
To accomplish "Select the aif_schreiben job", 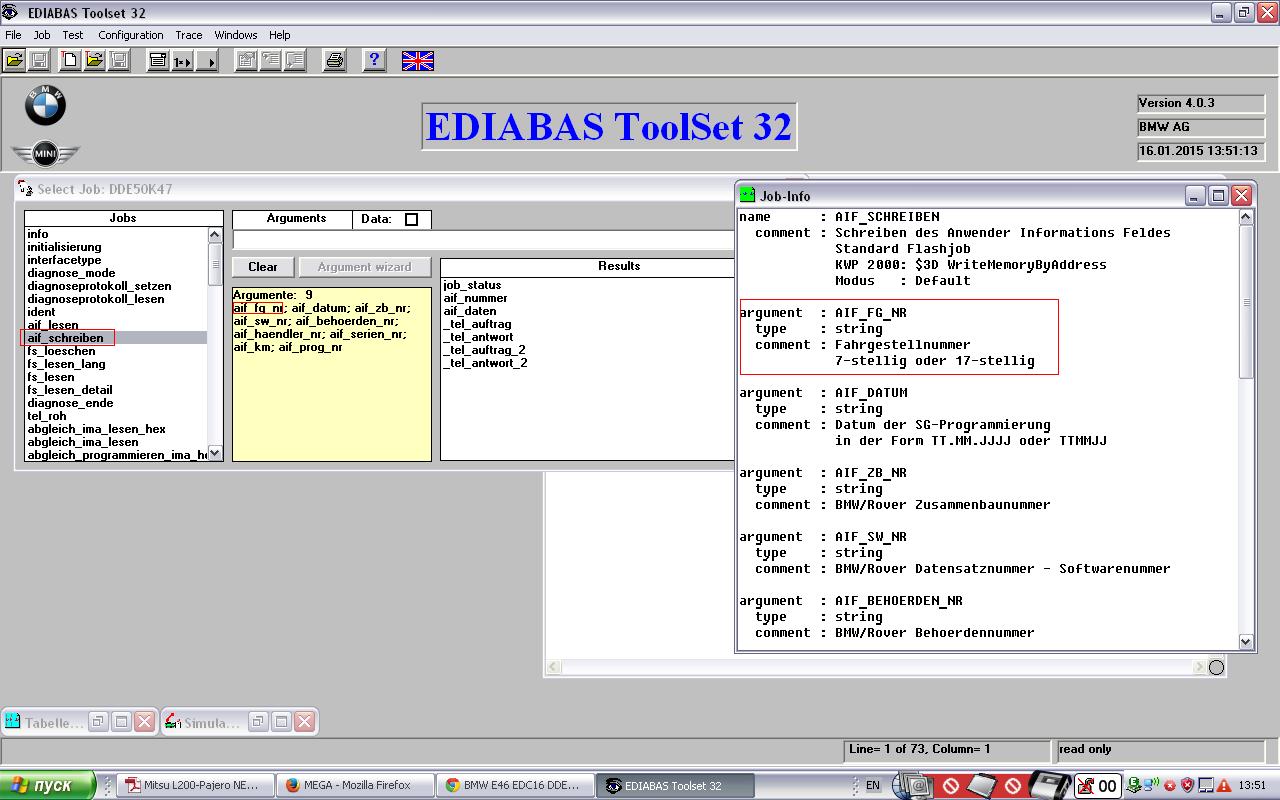I will pos(115,338).
